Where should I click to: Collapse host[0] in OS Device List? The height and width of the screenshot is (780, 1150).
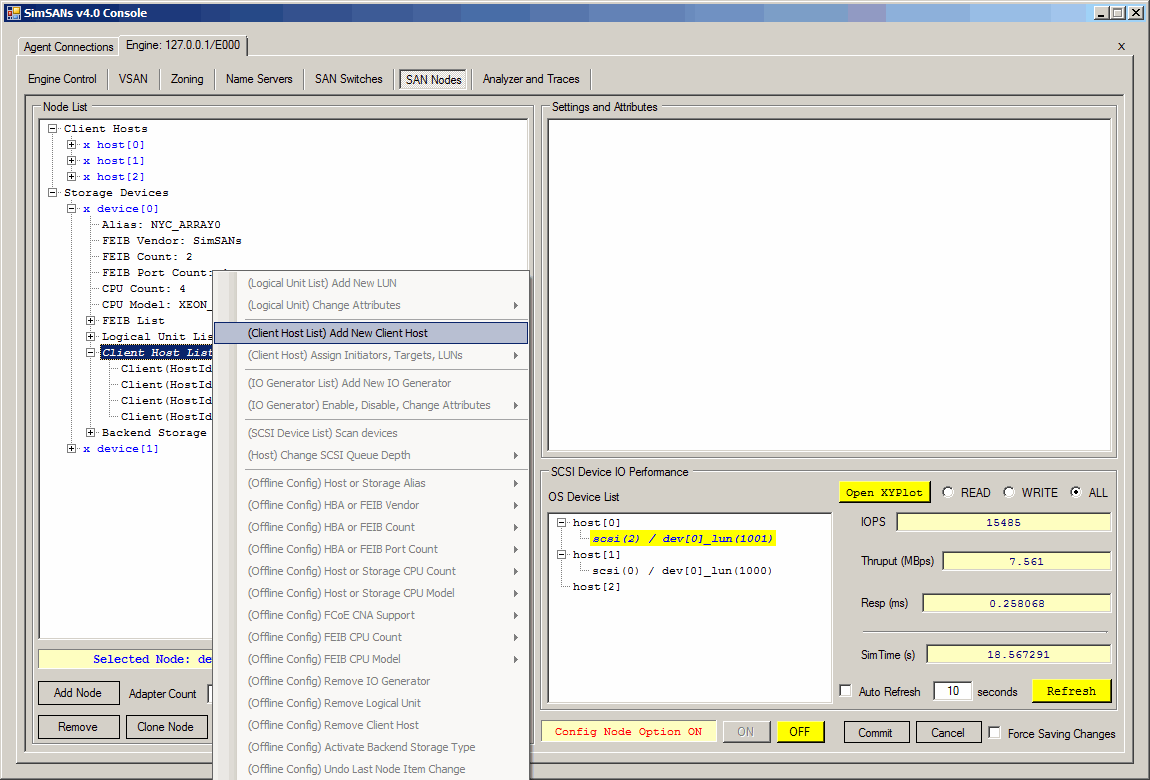coord(562,523)
